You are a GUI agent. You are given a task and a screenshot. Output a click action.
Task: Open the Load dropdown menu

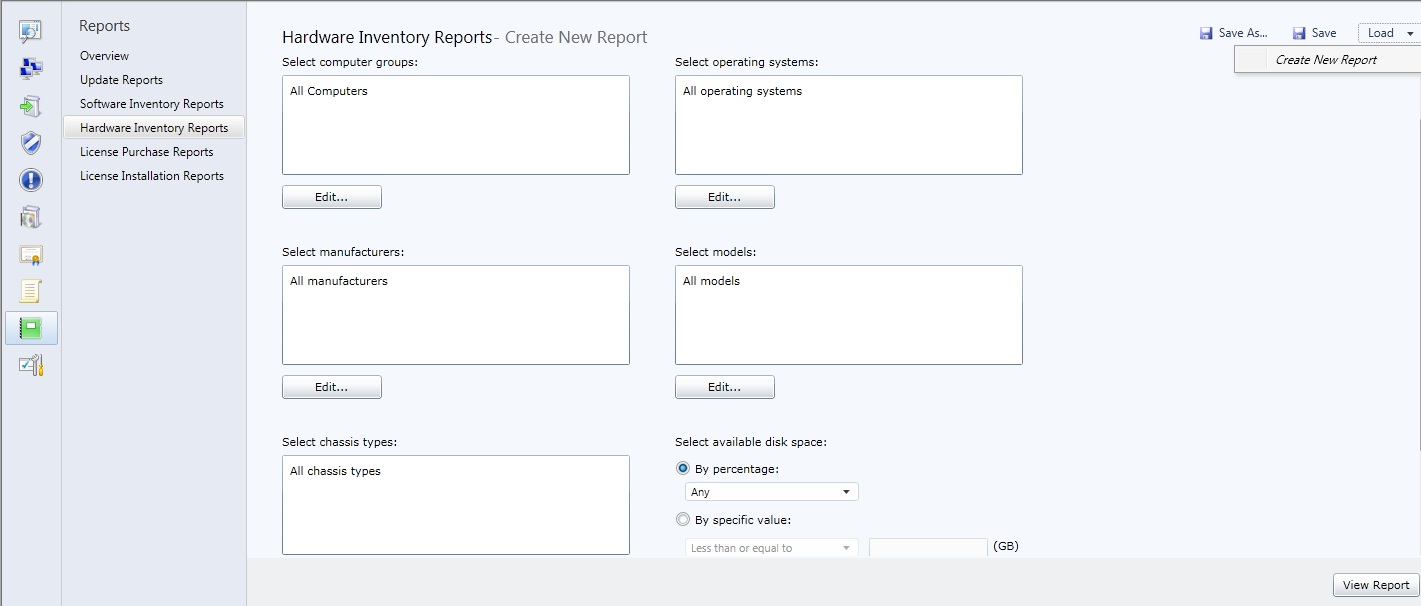(x=1387, y=33)
